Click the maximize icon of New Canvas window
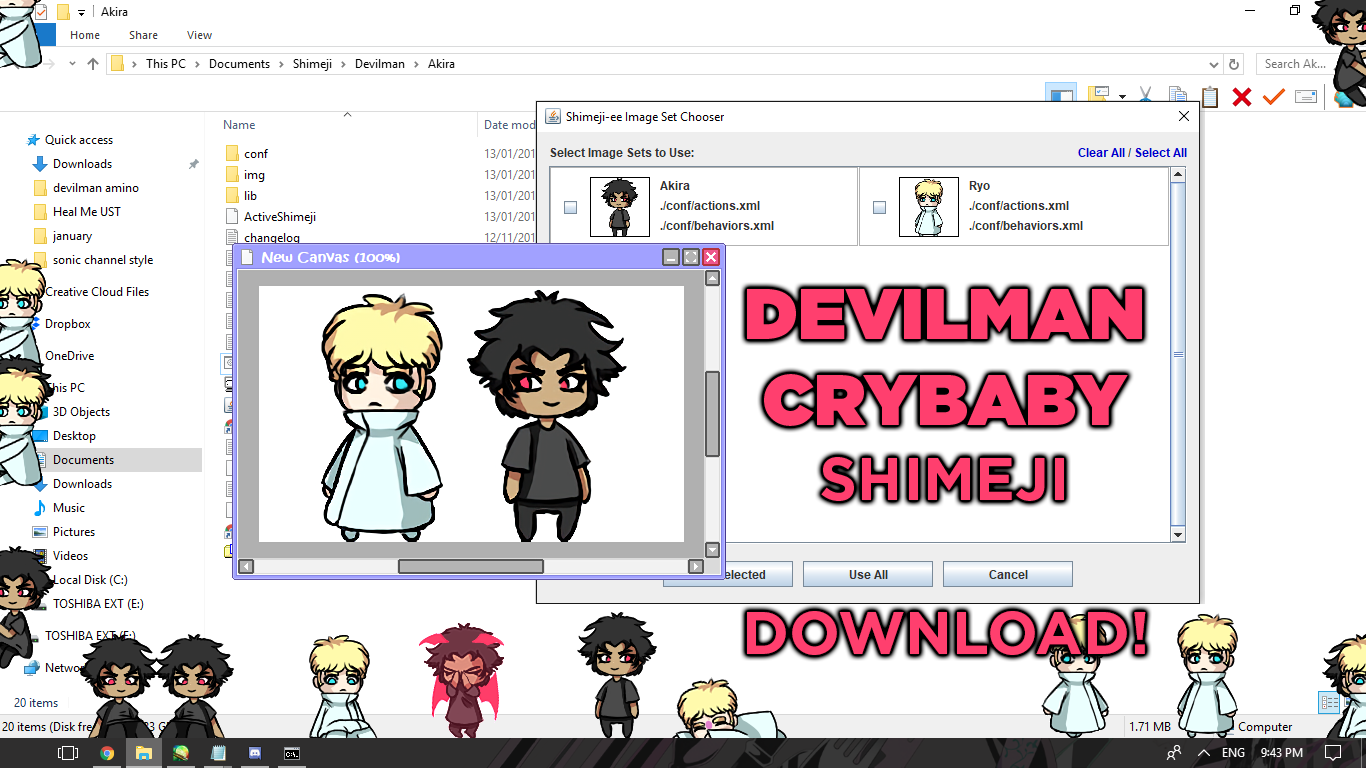This screenshot has height=768, width=1366. 691,257
